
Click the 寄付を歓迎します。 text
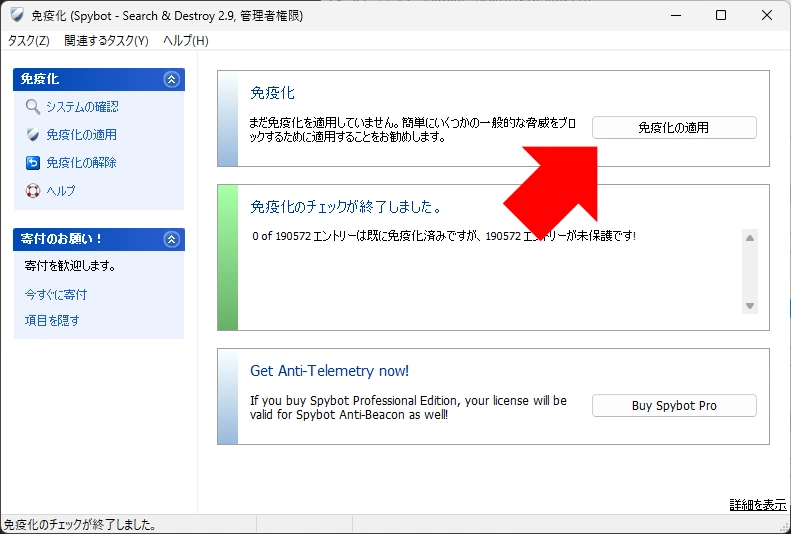point(70,266)
